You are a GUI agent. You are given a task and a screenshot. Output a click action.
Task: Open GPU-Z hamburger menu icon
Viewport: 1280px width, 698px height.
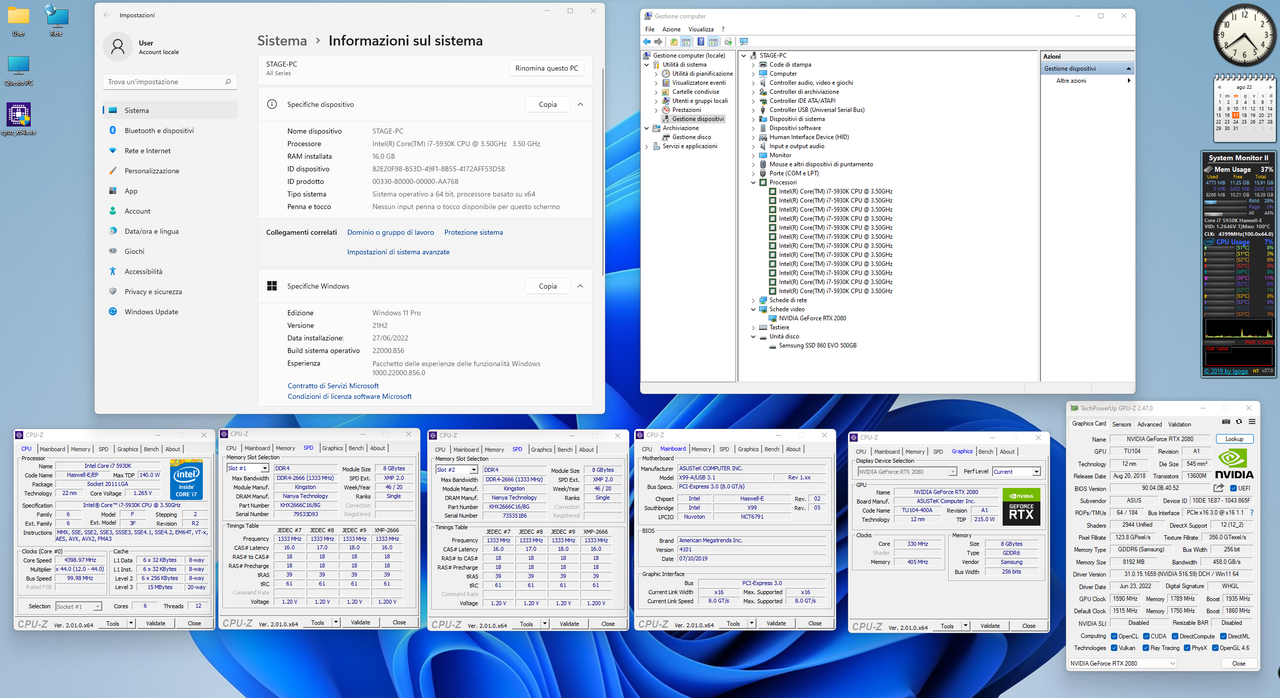(x=1252, y=422)
